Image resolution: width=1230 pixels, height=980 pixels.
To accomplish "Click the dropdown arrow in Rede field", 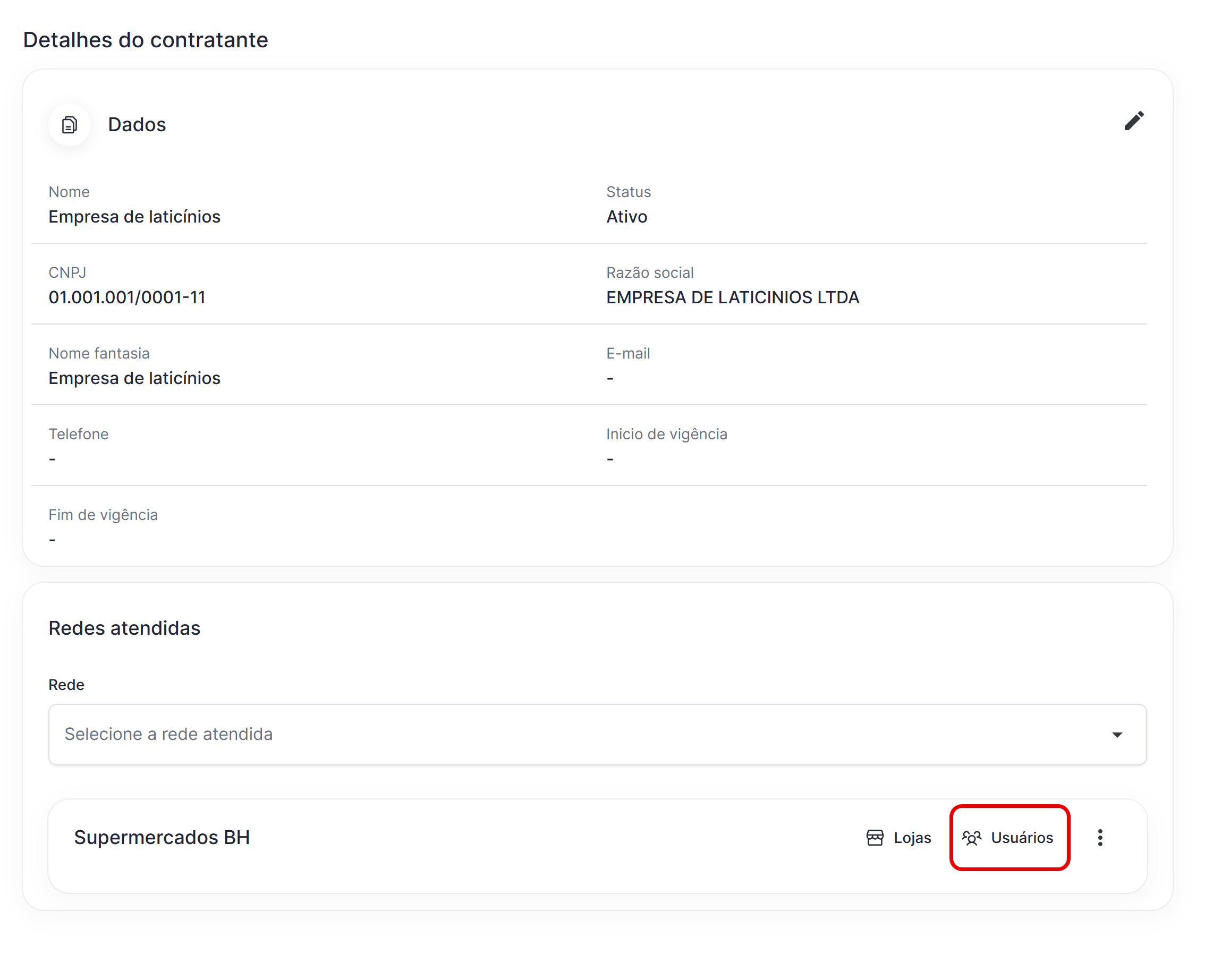I will (x=1117, y=735).
